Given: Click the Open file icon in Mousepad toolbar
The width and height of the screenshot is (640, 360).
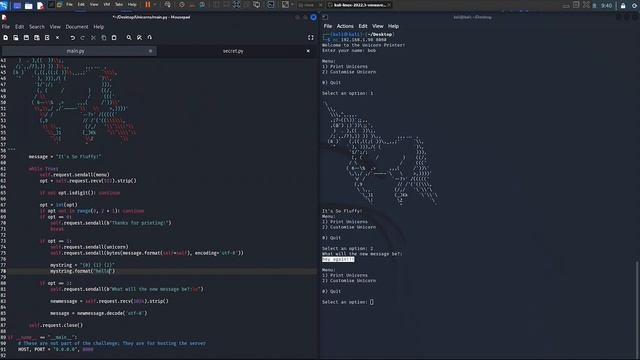Looking at the screenshot, I should point(16,38).
